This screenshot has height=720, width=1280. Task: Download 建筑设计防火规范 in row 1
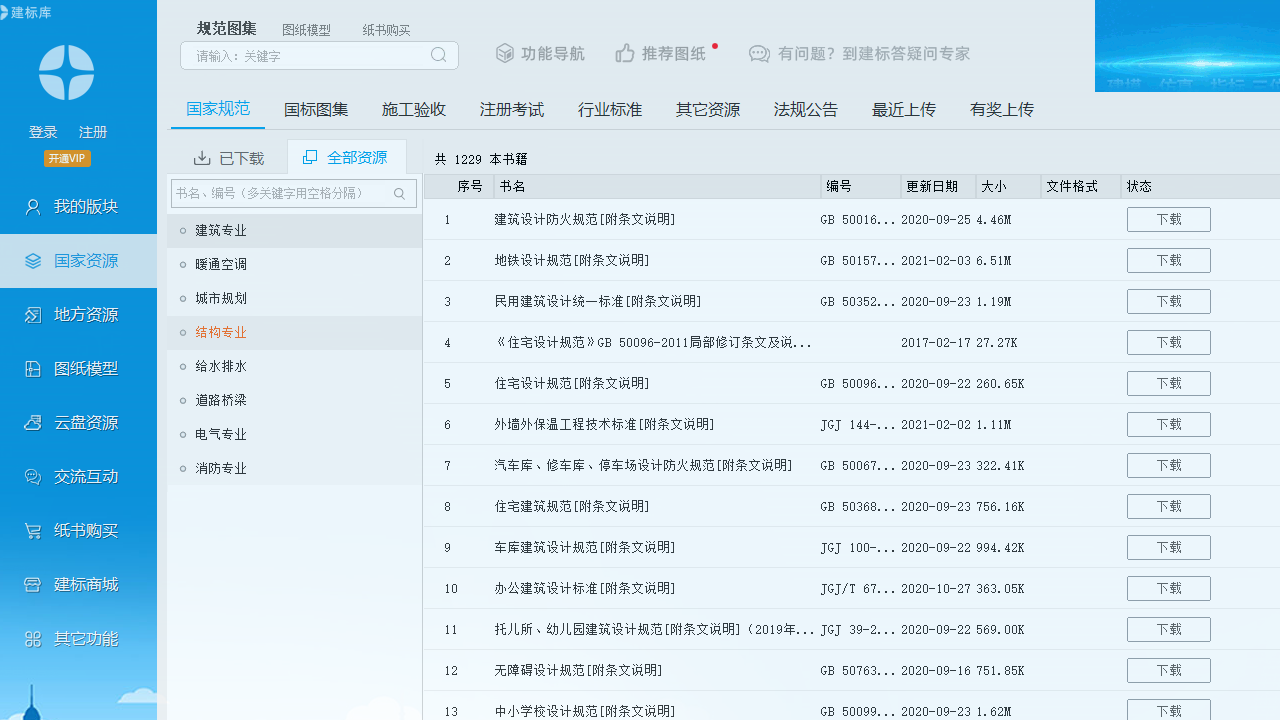tap(1168, 220)
